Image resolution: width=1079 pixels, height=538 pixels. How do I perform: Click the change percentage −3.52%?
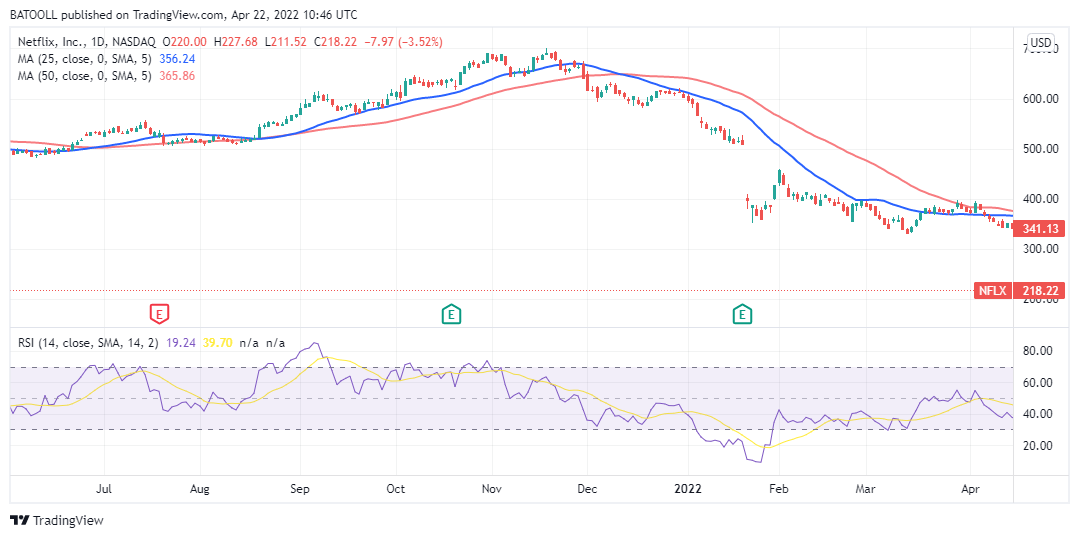coord(420,42)
